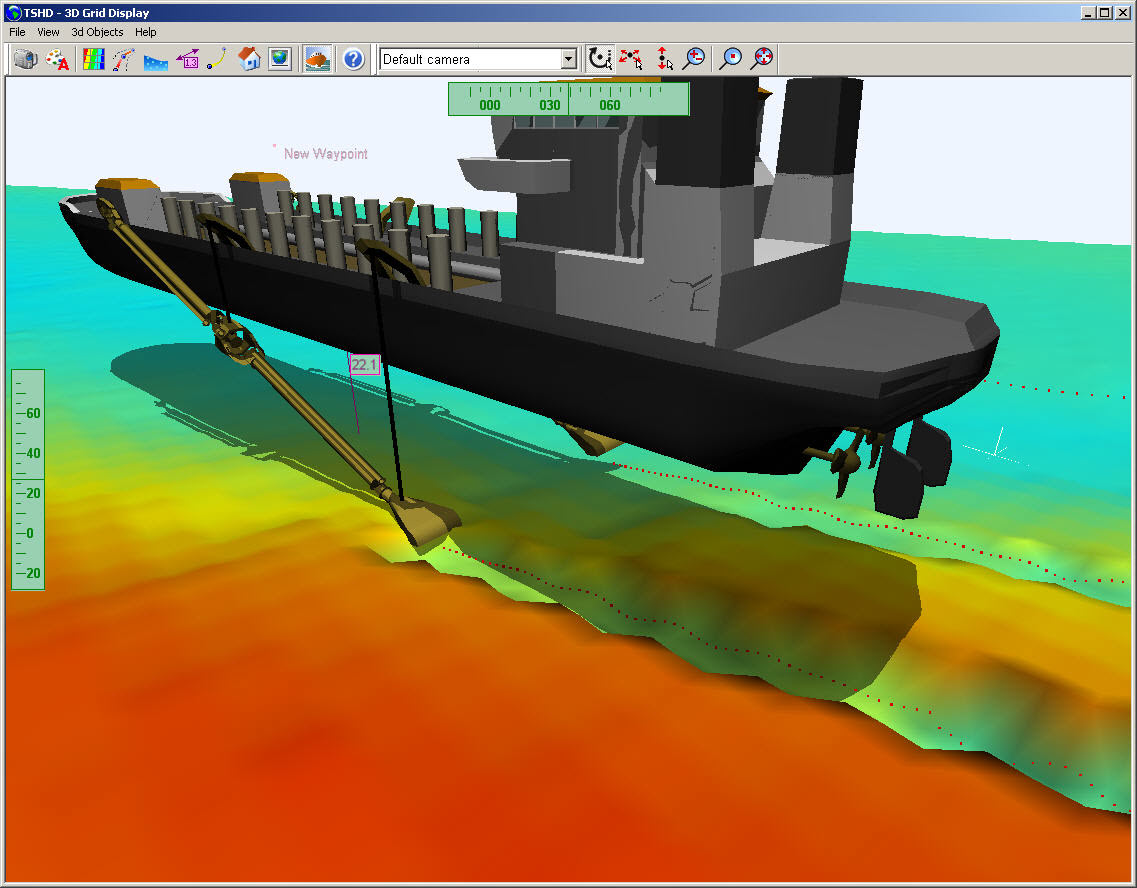Open the 3d Objects menu

point(97,32)
